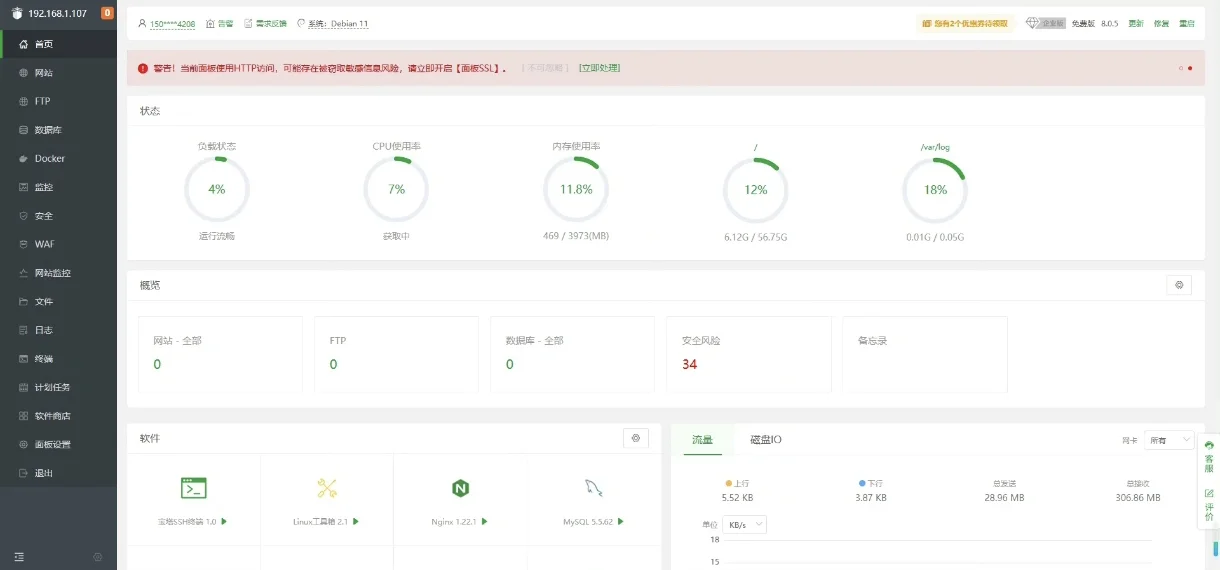Open the 备忘录 card
The height and width of the screenshot is (570, 1220).
coord(925,354)
